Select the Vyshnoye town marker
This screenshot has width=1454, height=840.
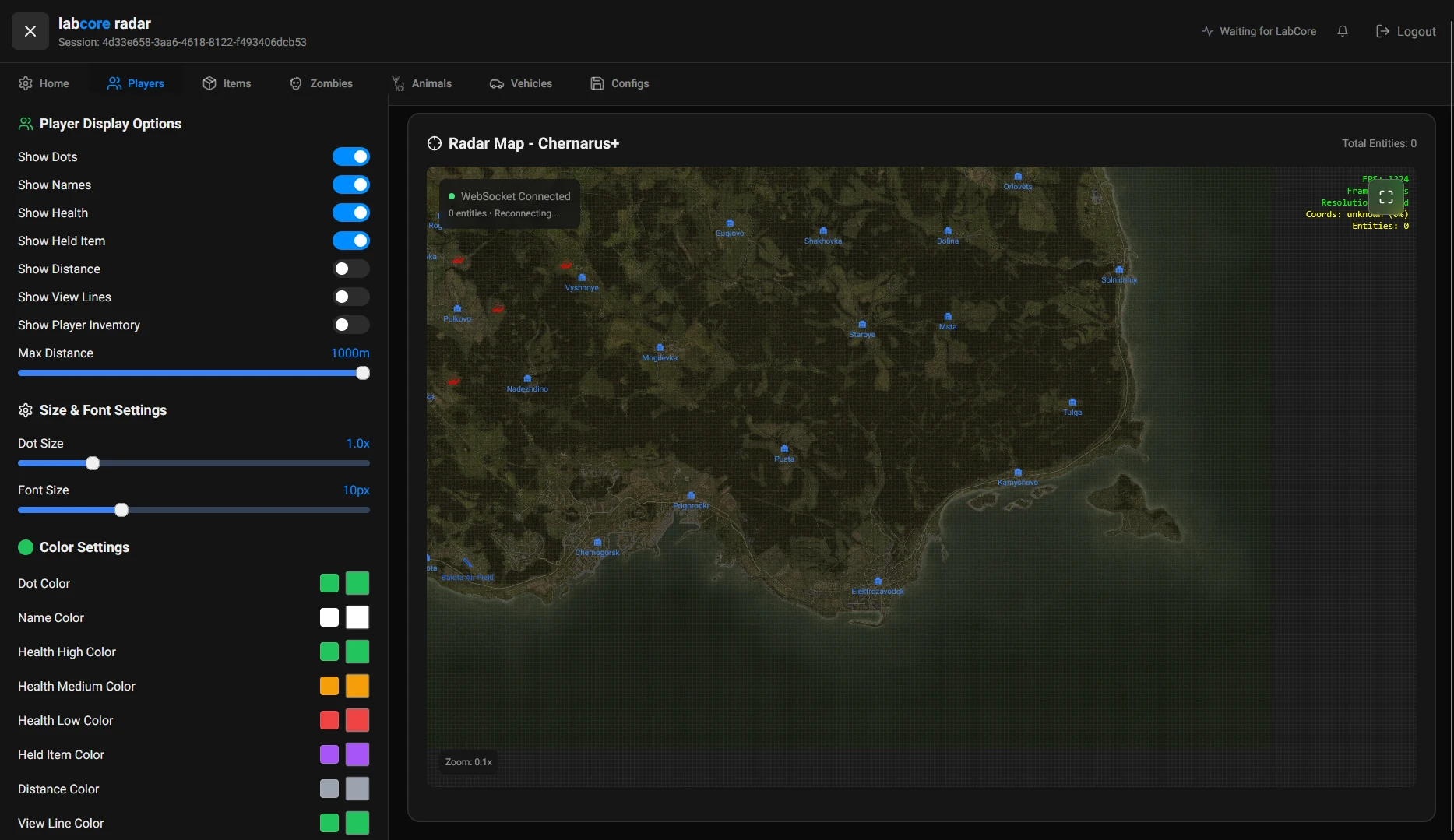click(582, 283)
